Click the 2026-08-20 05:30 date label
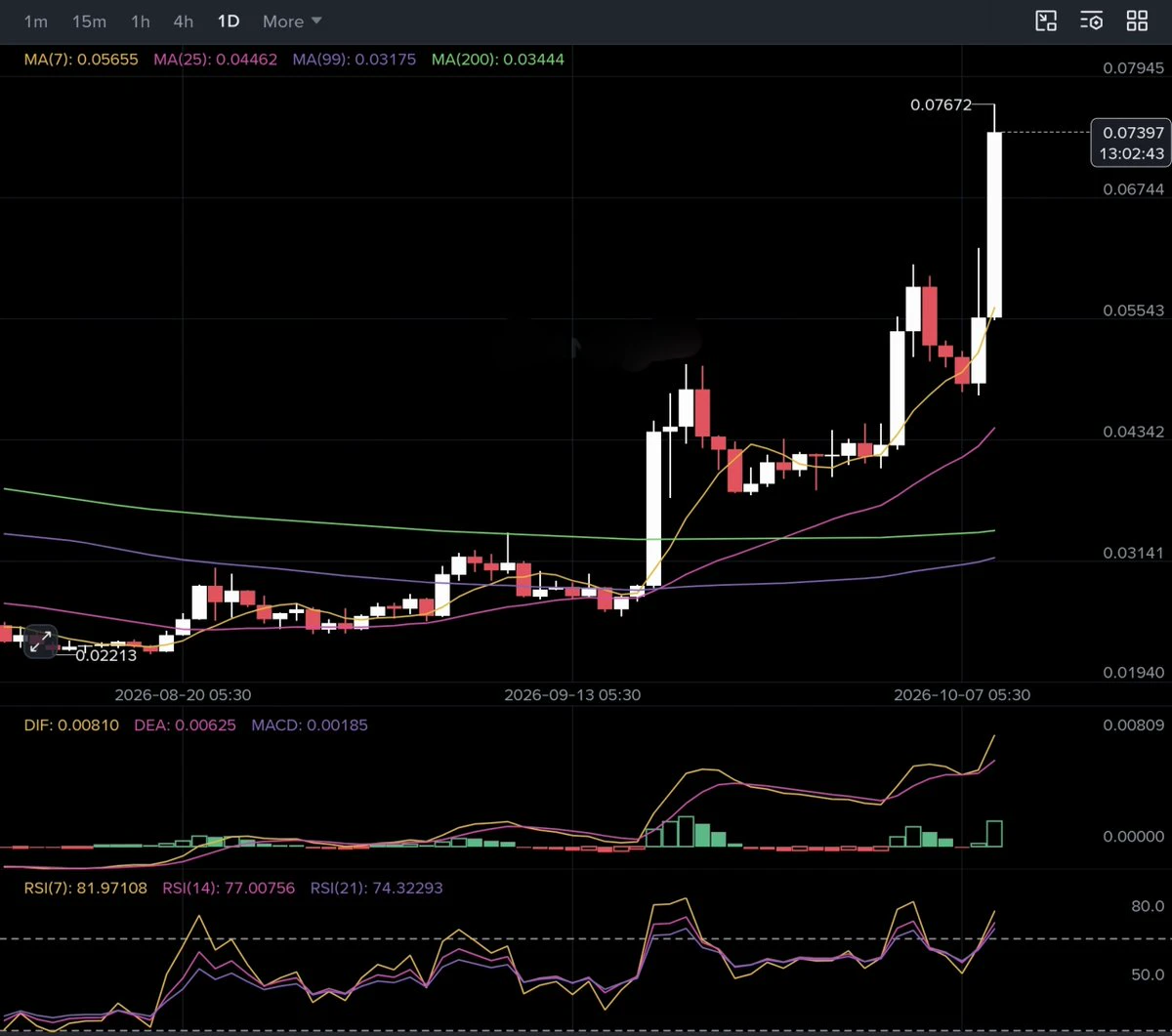Screen dimensions: 1172x1036 coord(183,695)
